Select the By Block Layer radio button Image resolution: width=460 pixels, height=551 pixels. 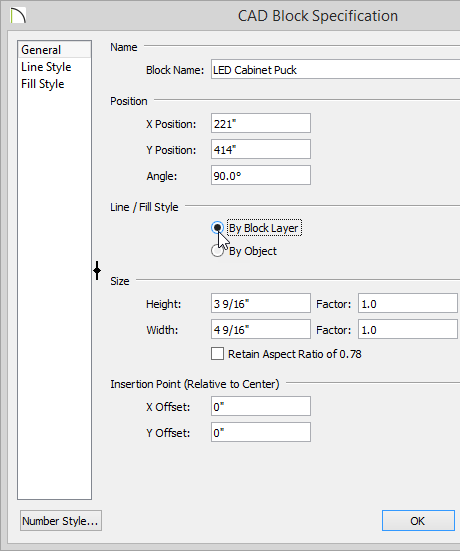[x=218, y=228]
